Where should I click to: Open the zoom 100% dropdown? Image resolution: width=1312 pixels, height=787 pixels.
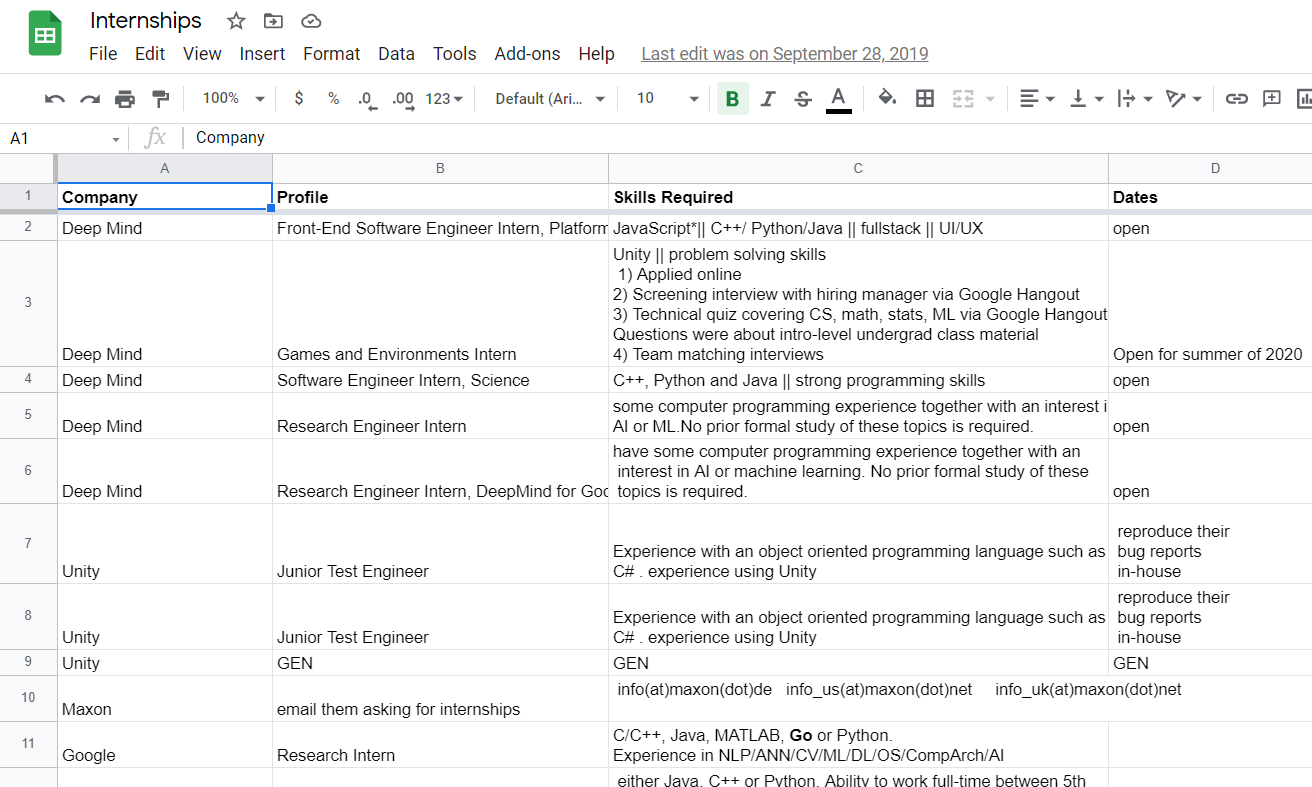233,98
